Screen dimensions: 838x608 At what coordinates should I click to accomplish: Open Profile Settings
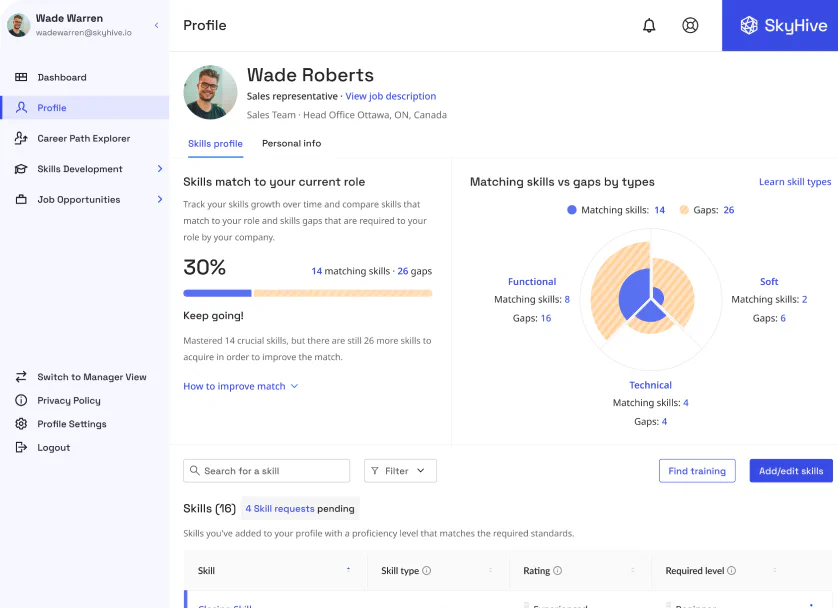(x=72, y=424)
